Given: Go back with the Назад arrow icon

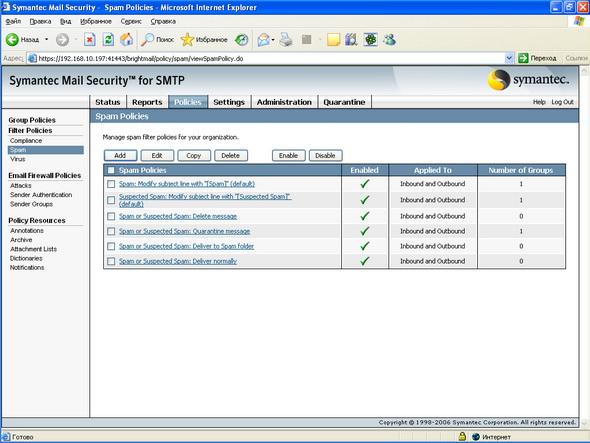Looking at the screenshot, I should click(12, 40).
